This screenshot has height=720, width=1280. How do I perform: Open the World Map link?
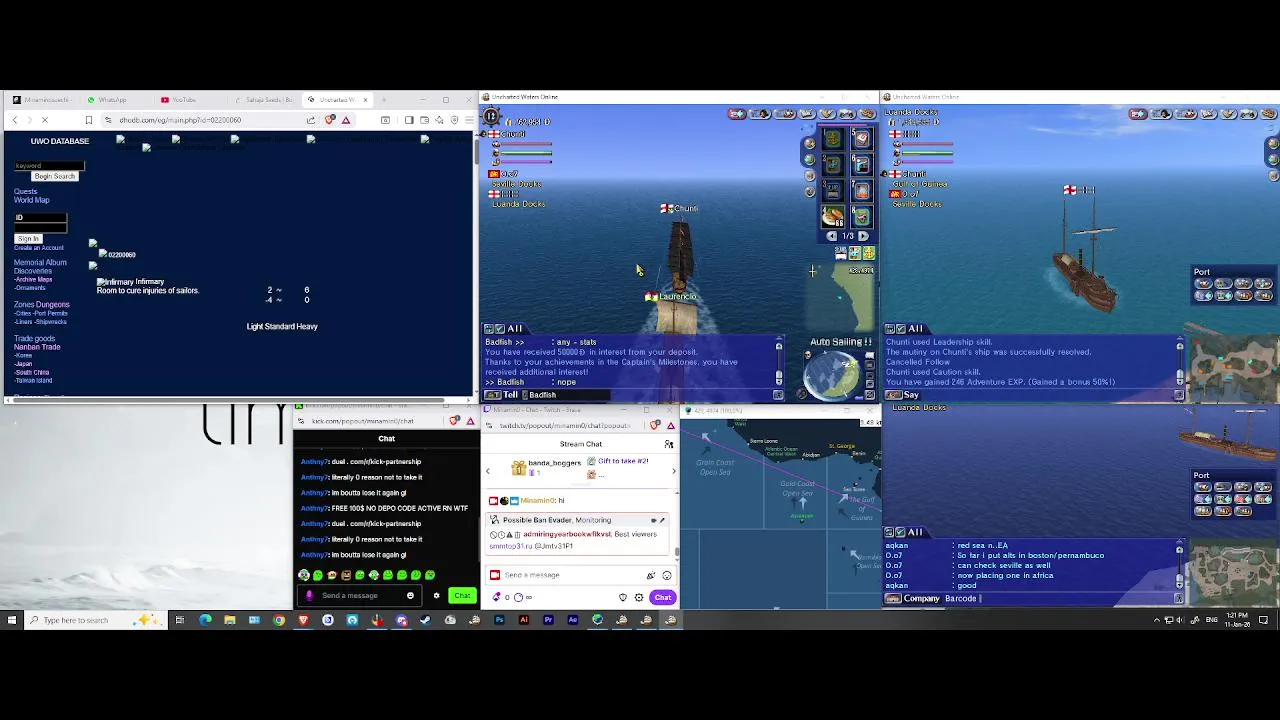pyautogui.click(x=31, y=200)
